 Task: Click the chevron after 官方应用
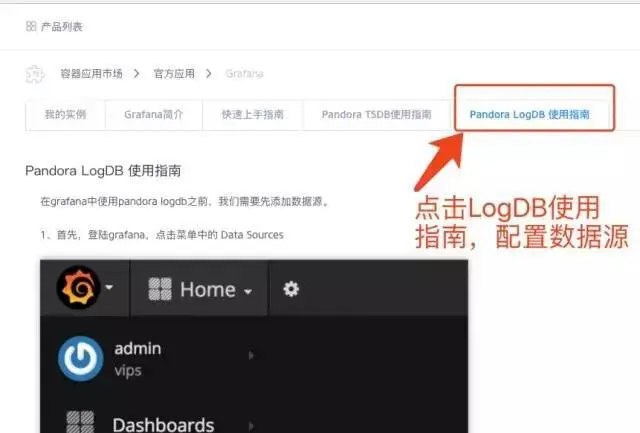[209, 73]
